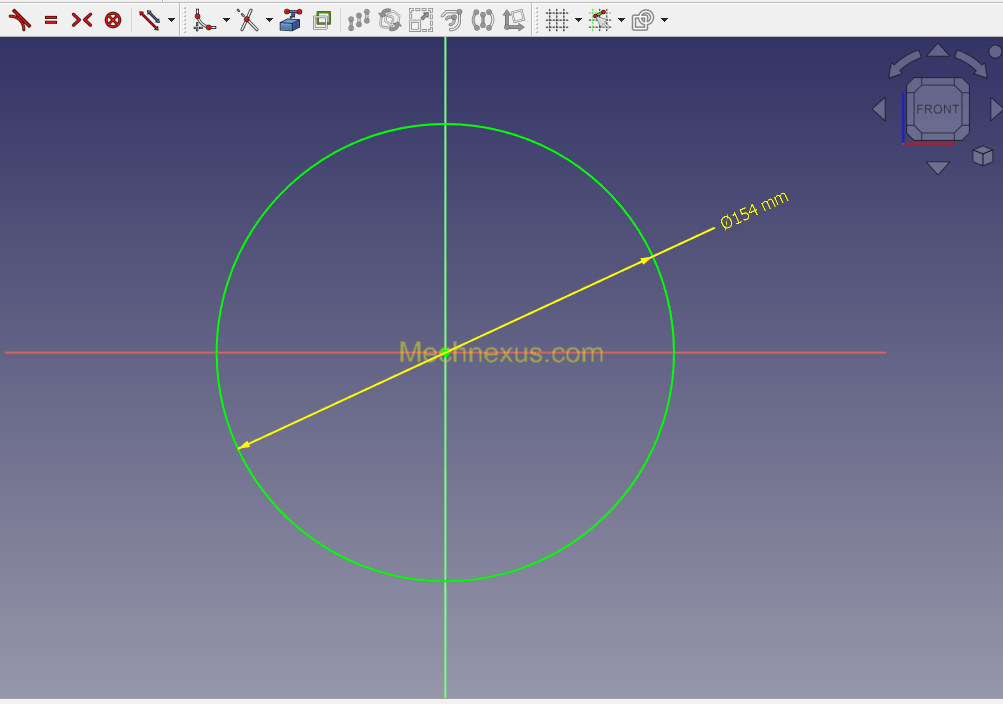Select the symmetric constraint tool

point(81,20)
